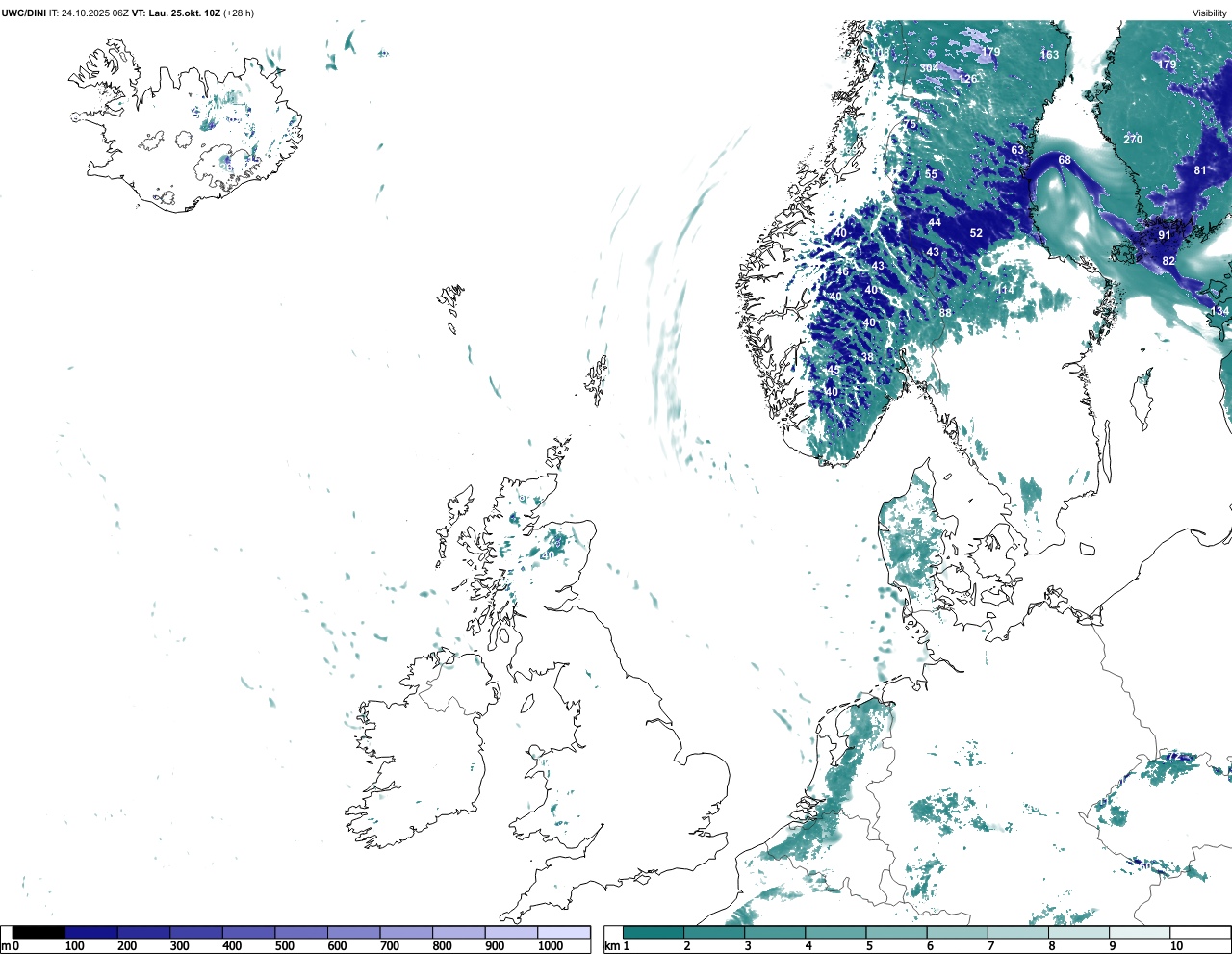Click the 900–1000 m pale lavender swatch
This screenshot has width=1232, height=954.
pyautogui.click(x=511, y=932)
